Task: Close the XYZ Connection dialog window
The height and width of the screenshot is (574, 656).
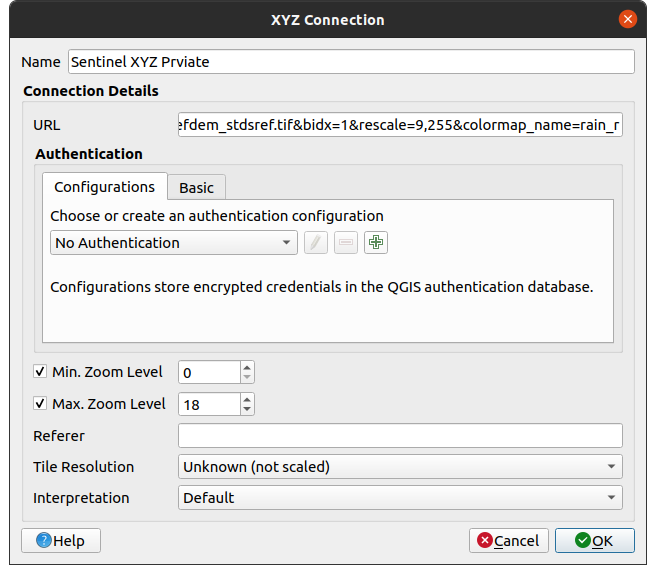Action: point(627,19)
